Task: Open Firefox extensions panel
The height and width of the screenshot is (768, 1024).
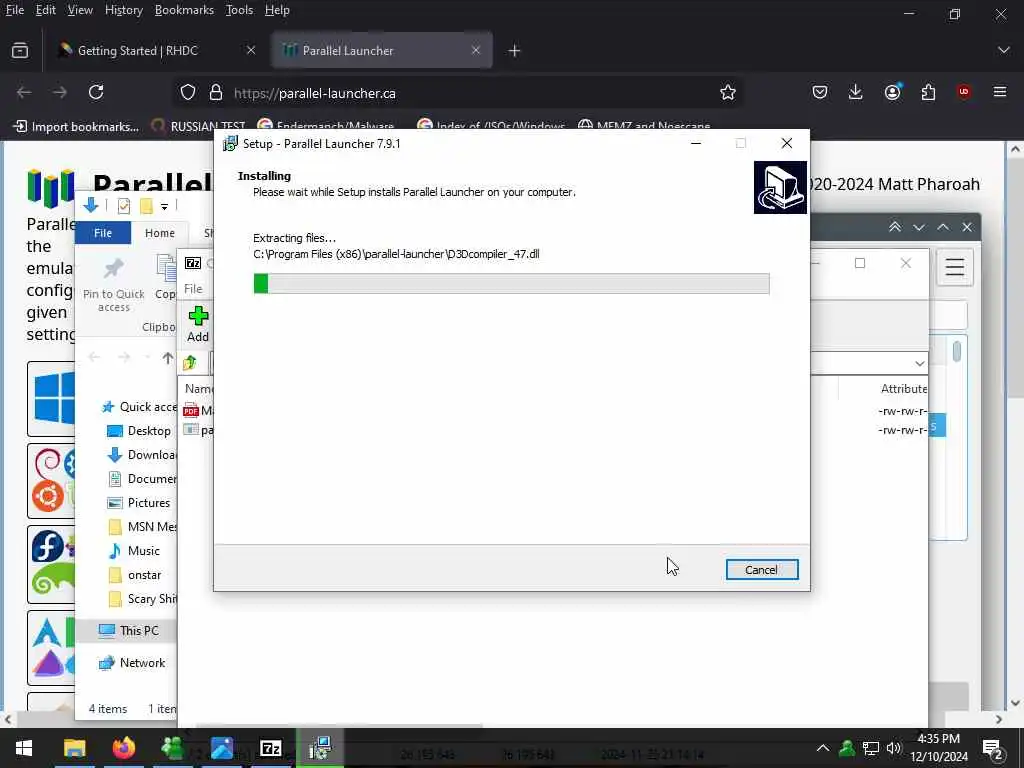Action: tap(928, 92)
